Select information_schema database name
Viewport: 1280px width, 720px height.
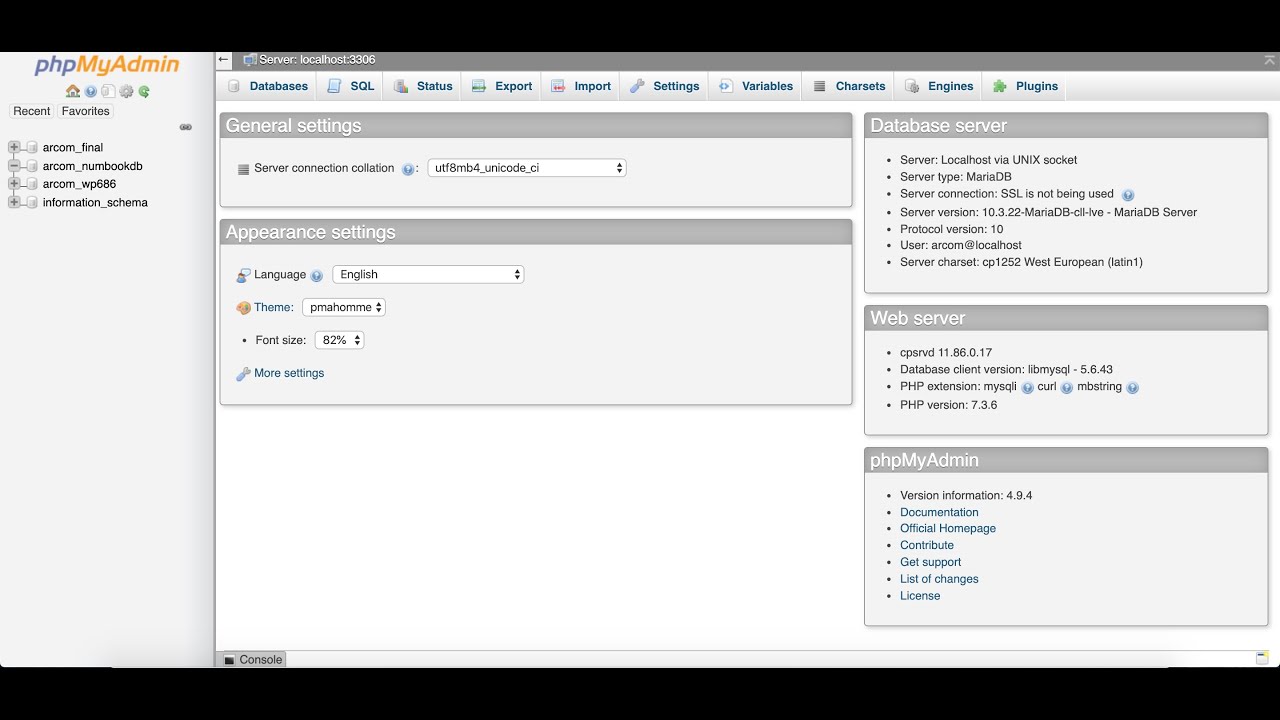(95, 202)
